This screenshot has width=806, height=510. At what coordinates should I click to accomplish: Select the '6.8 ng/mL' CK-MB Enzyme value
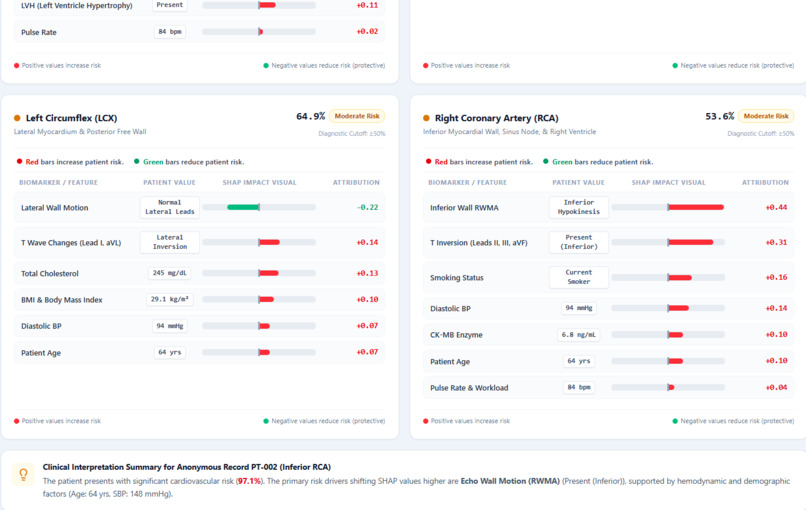[579, 335]
